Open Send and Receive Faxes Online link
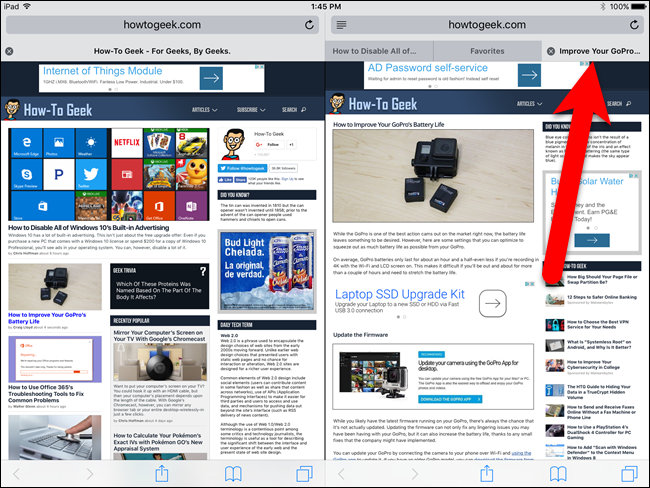The height and width of the screenshot is (488, 650). [601, 412]
